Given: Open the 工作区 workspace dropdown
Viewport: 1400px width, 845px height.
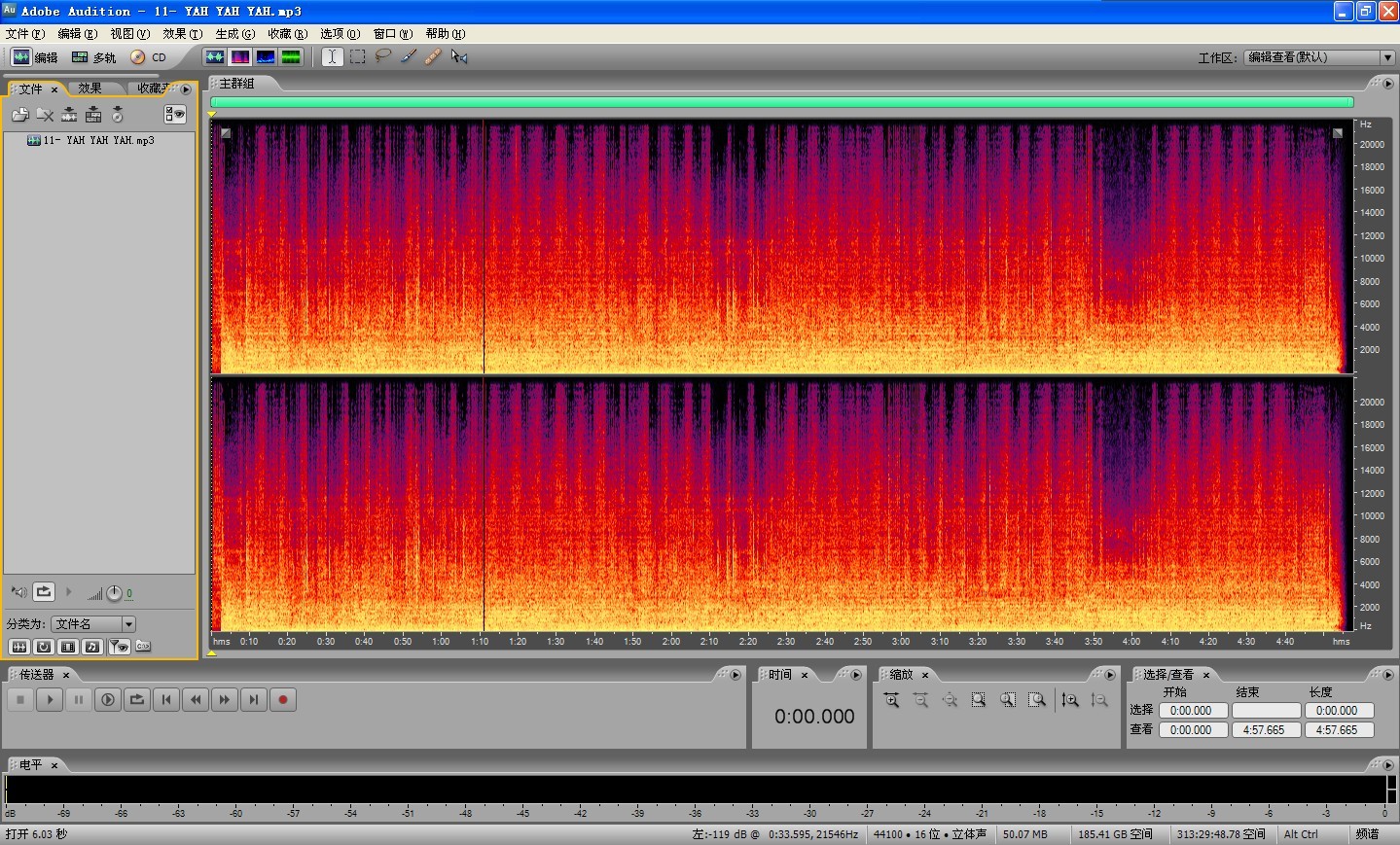Looking at the screenshot, I should pos(1319,58).
